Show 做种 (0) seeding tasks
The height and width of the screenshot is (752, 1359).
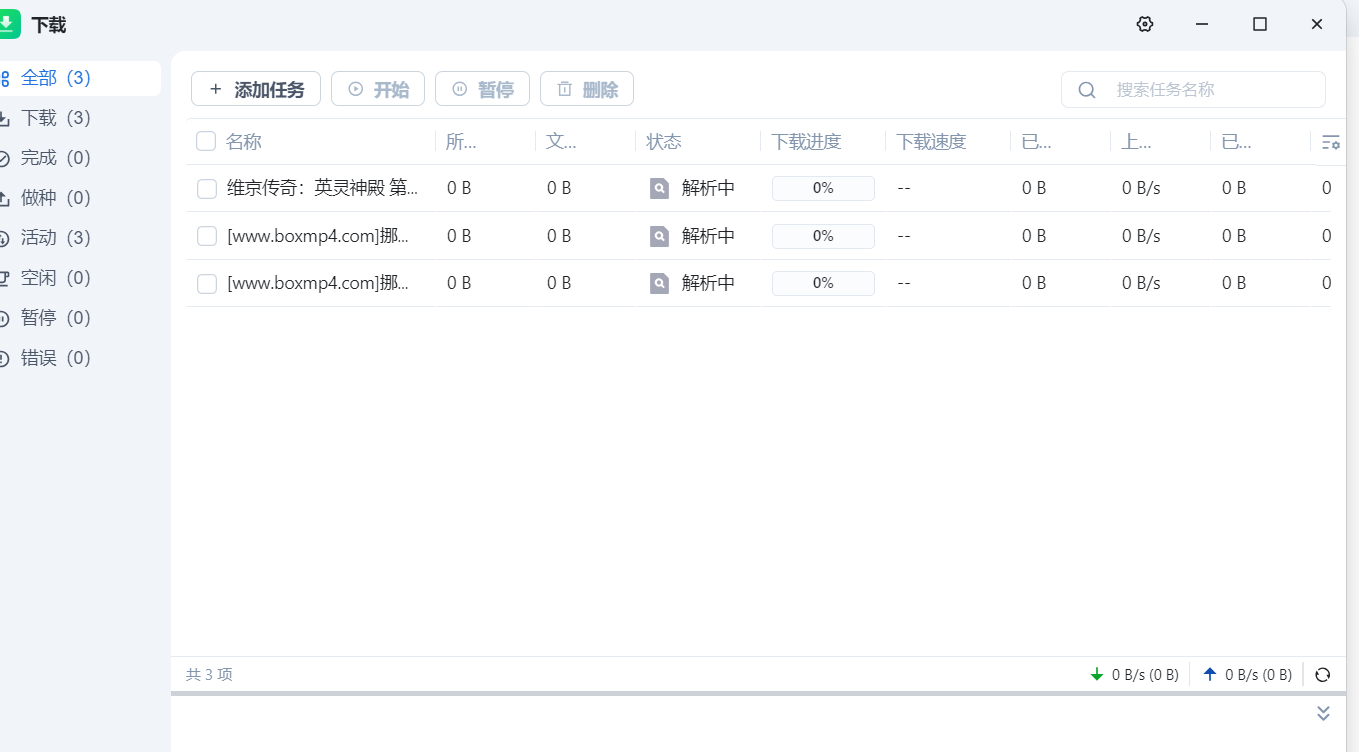78,198
